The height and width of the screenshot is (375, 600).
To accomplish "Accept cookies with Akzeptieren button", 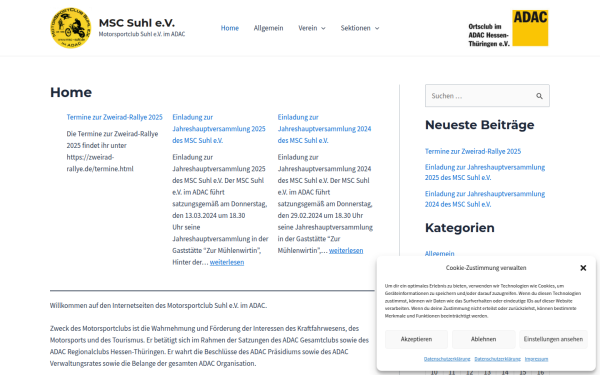I will click(x=416, y=339).
